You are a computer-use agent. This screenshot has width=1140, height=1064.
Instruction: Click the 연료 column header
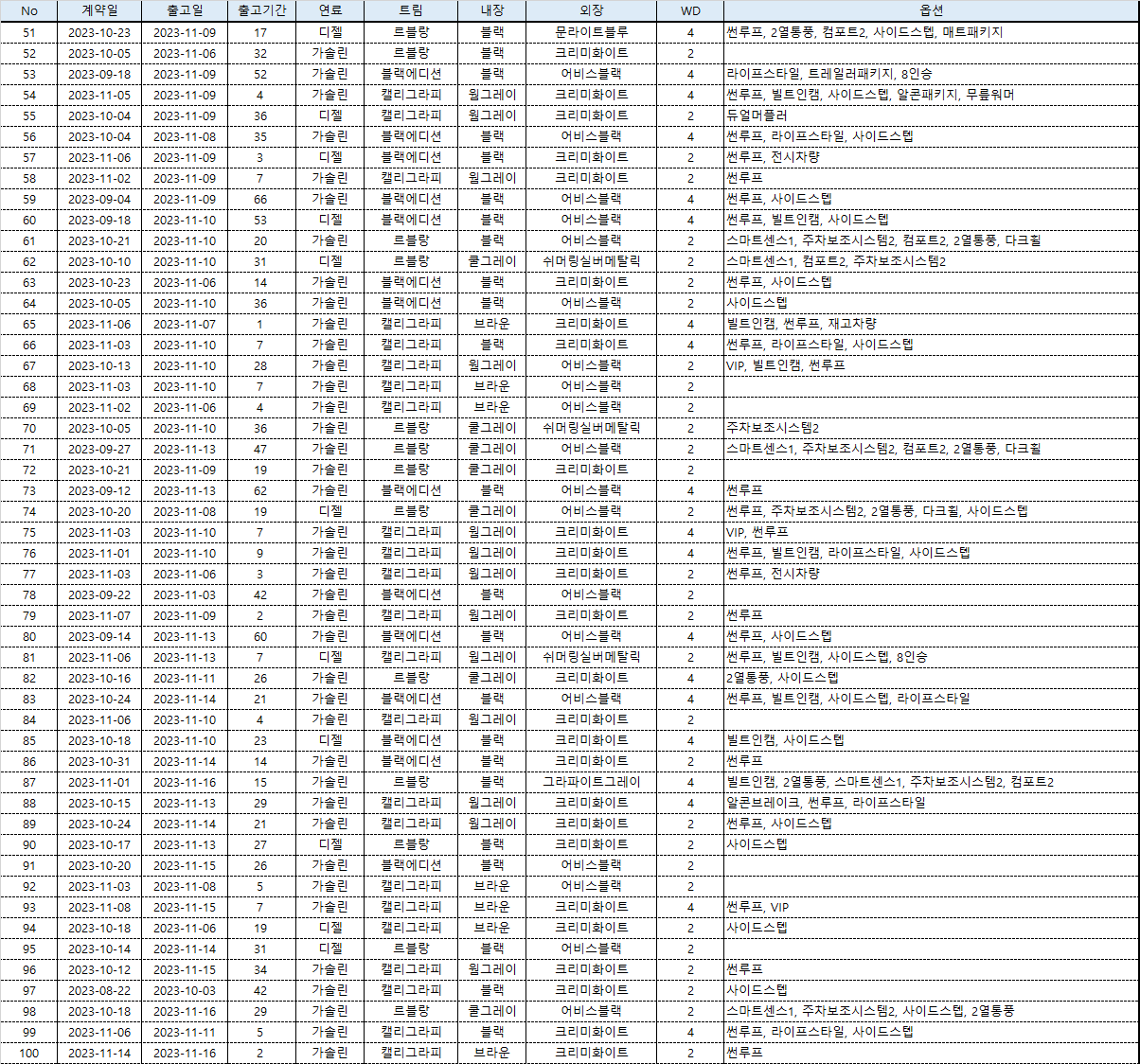(330, 11)
